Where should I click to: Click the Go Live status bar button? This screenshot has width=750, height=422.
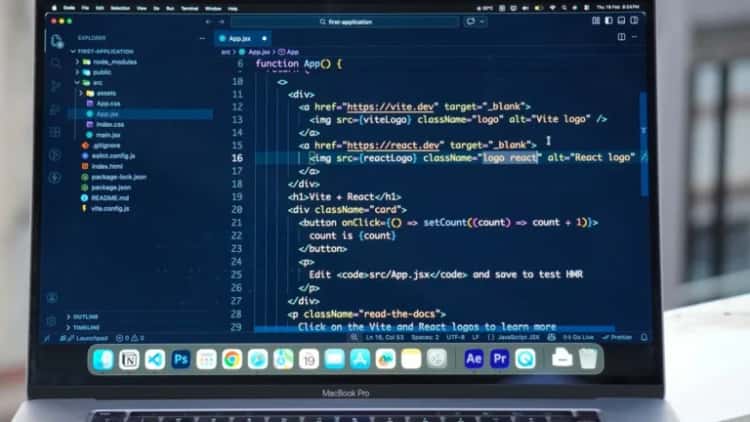pos(578,337)
